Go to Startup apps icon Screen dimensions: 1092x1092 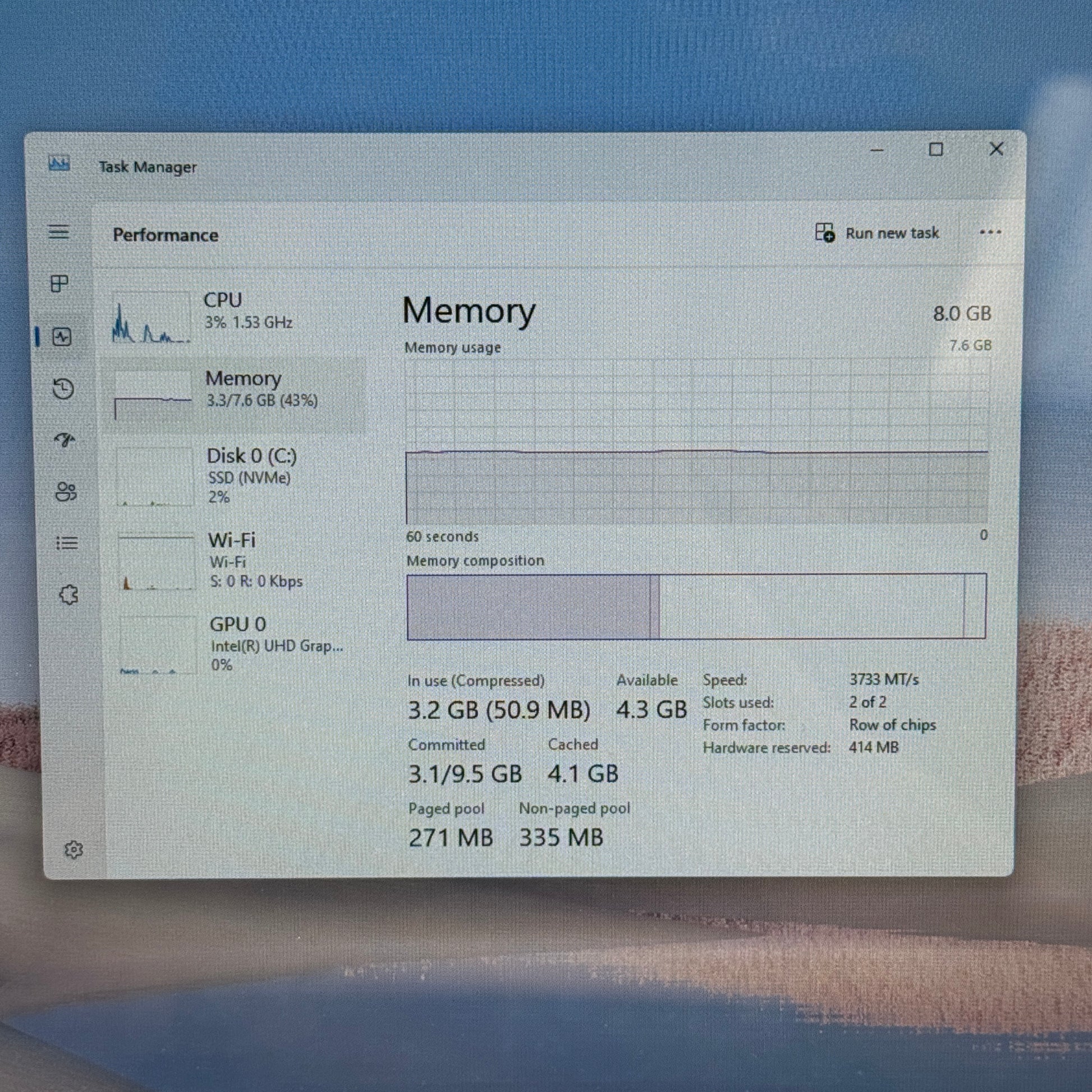(x=65, y=440)
